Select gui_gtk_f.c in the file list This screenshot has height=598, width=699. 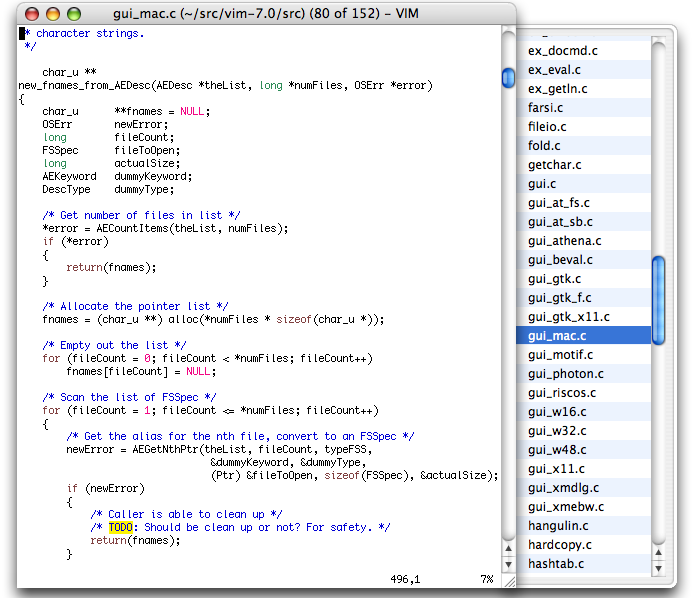point(583,298)
